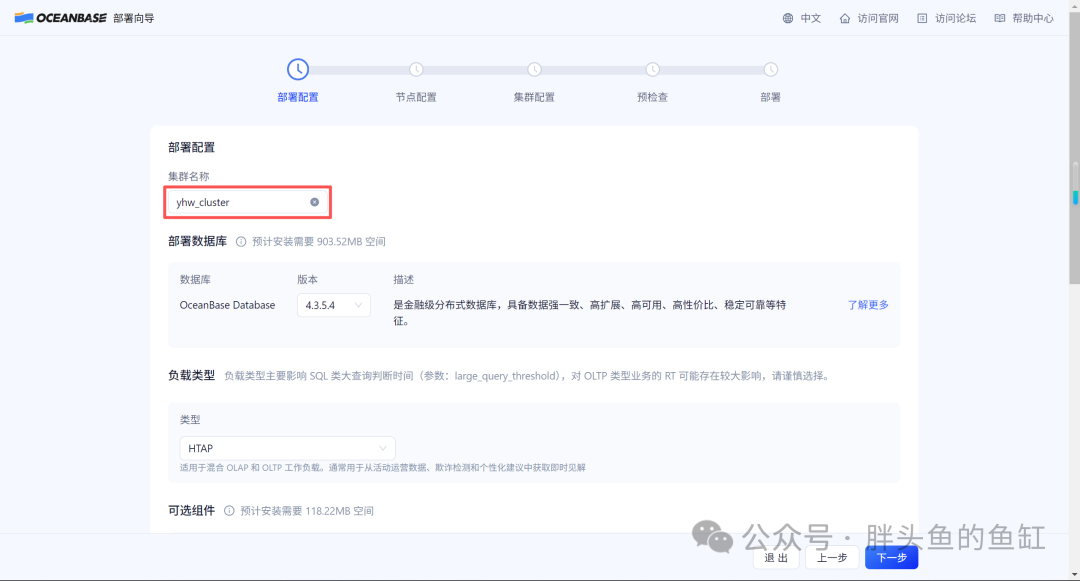The image size is (1080, 581).
Task: Click the scrollbar down arrow
Action: [1074, 574]
